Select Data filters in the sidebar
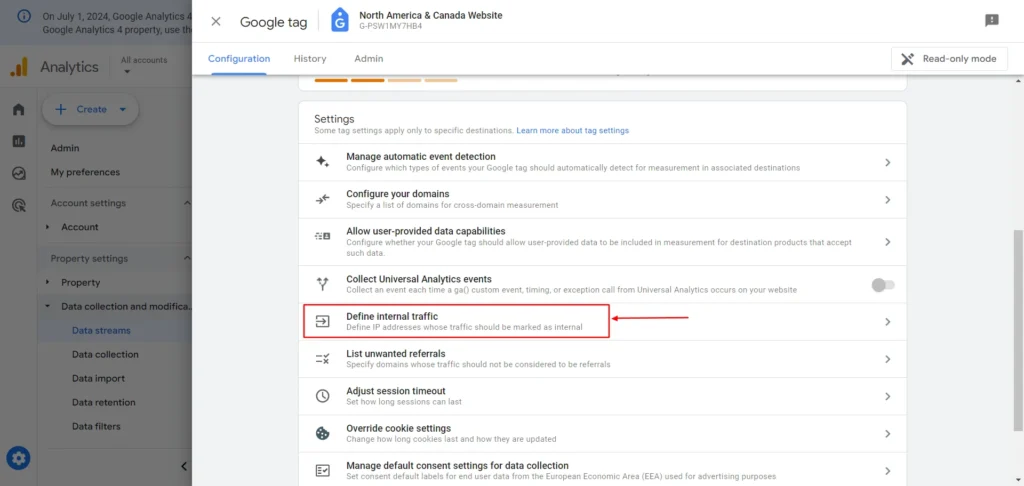Image resolution: width=1024 pixels, height=486 pixels. click(96, 427)
